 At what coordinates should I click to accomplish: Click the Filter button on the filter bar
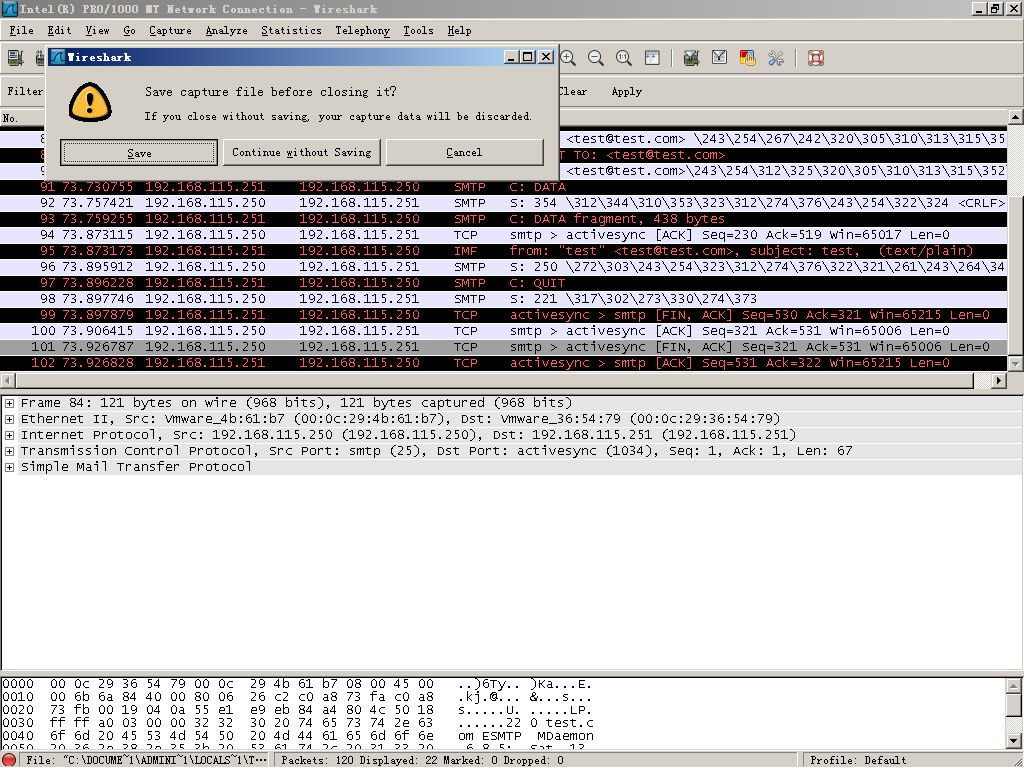(x=25, y=91)
